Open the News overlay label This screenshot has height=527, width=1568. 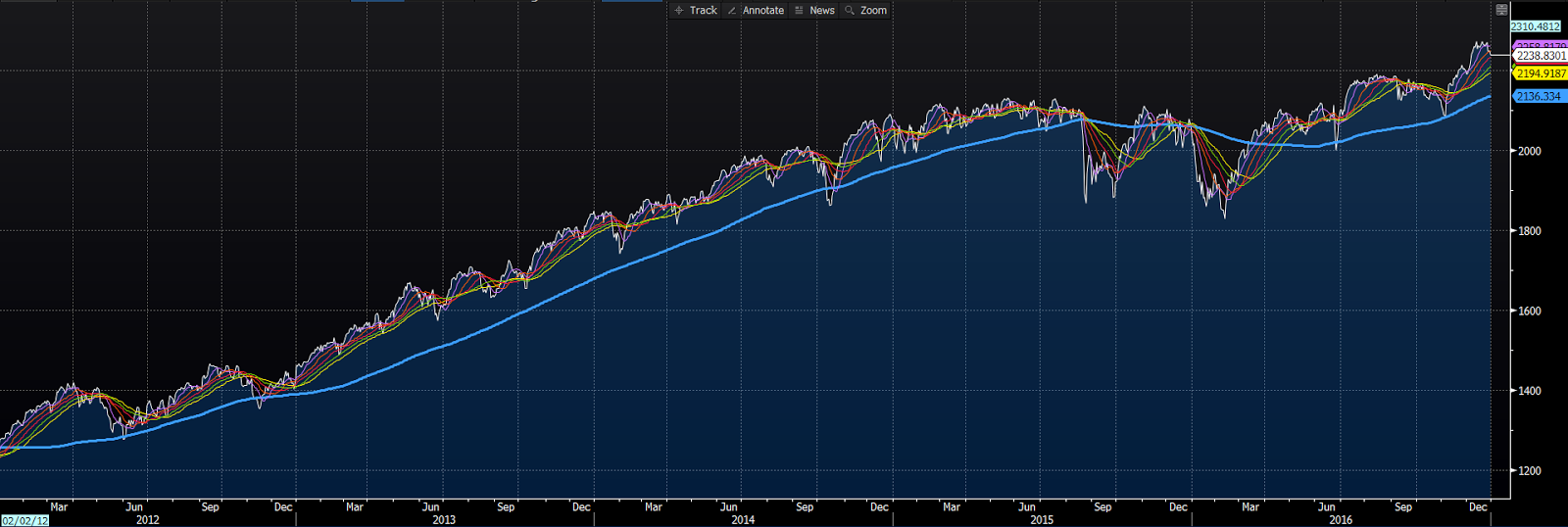tap(822, 10)
